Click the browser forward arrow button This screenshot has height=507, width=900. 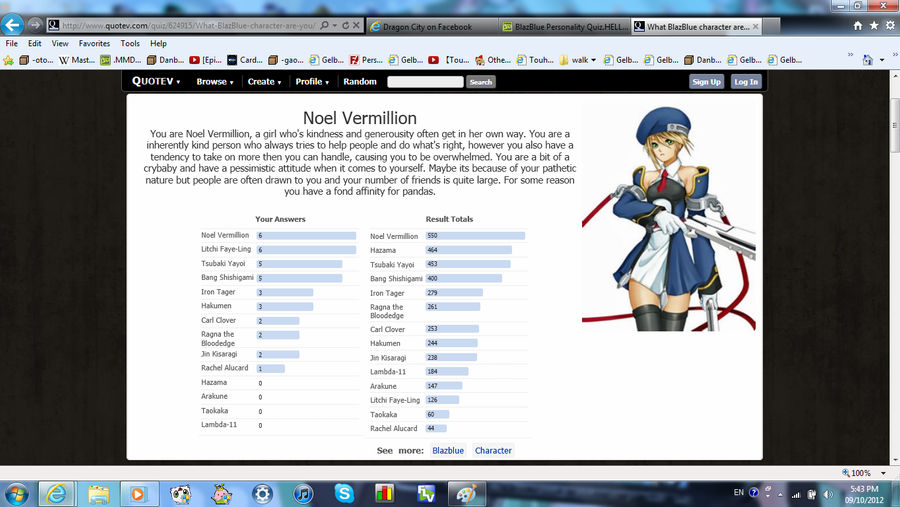pos(35,25)
